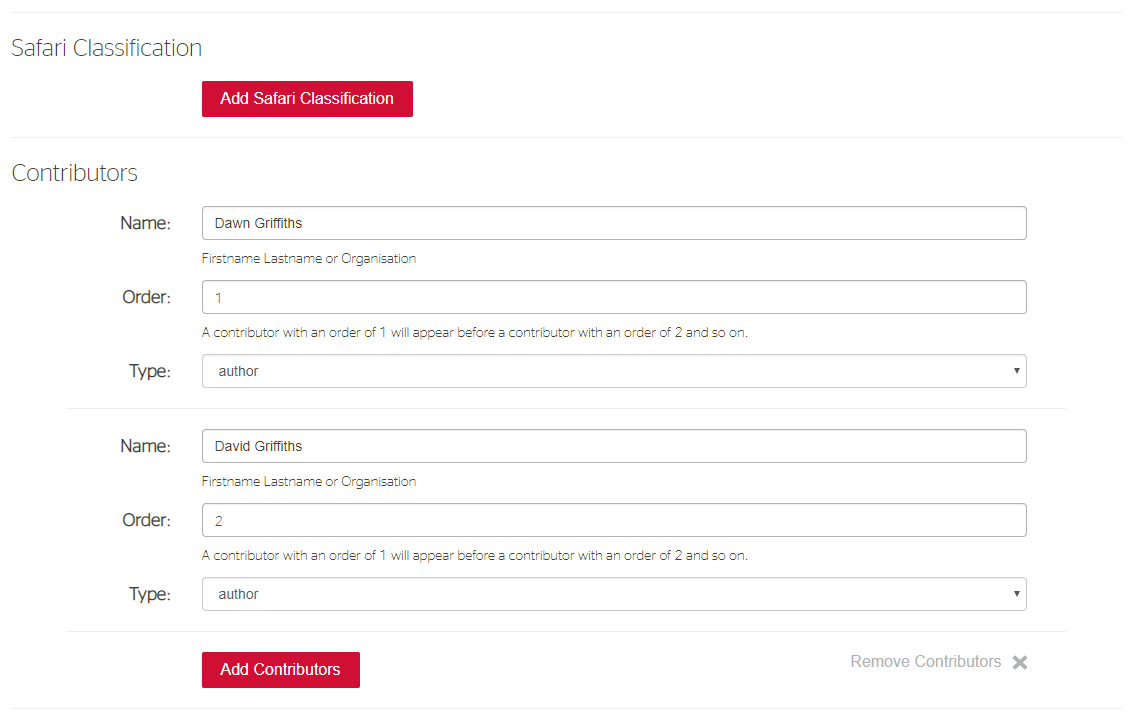Click the arrow on David Griffiths' Type select
1134x721 pixels.
click(1016, 594)
